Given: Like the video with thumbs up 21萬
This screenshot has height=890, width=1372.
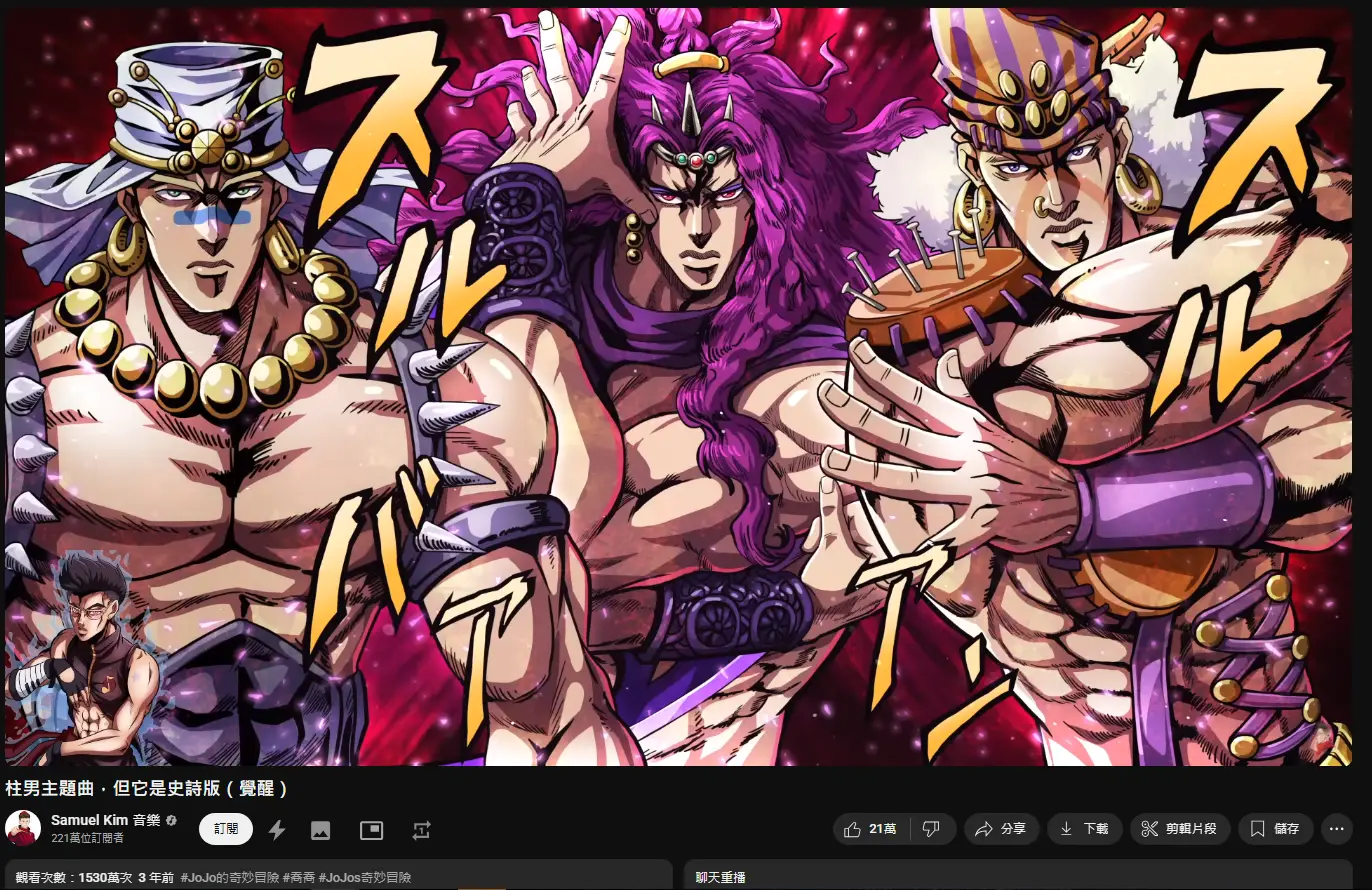Looking at the screenshot, I should (x=871, y=829).
